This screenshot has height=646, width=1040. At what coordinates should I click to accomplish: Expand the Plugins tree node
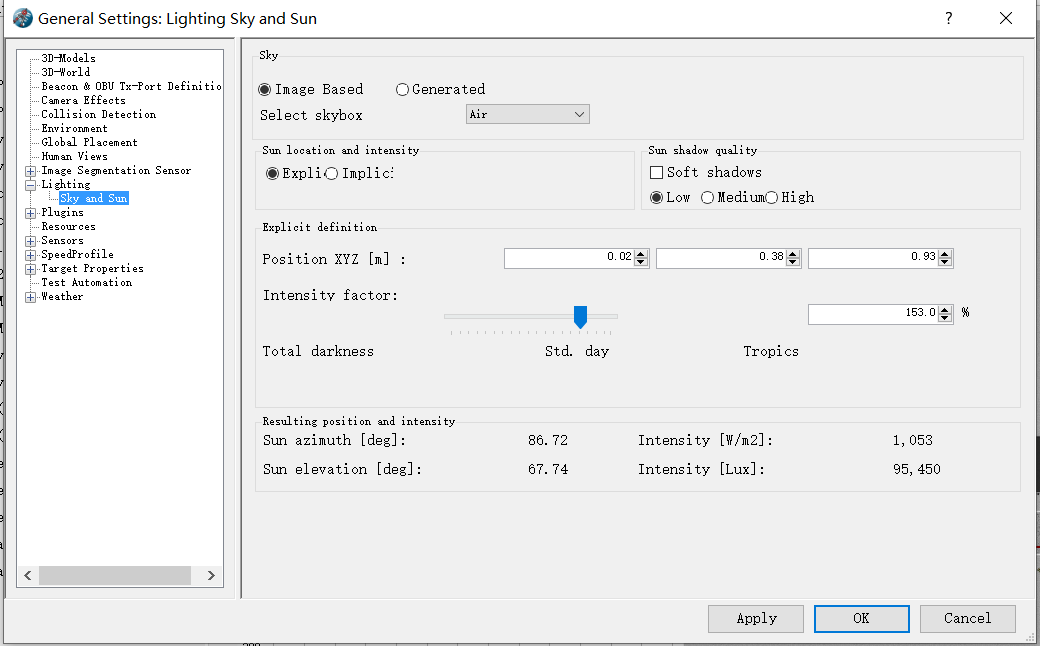31,213
